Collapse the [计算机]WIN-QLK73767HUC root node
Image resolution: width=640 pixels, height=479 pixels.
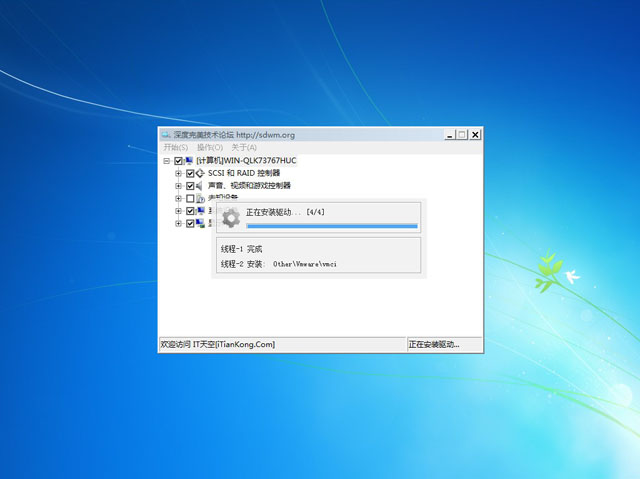pyautogui.click(x=167, y=161)
